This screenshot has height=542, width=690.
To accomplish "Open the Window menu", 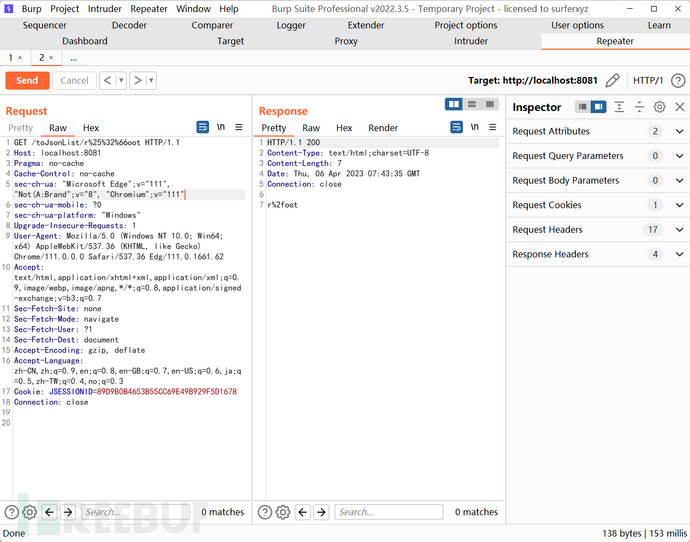I will coord(193,9).
